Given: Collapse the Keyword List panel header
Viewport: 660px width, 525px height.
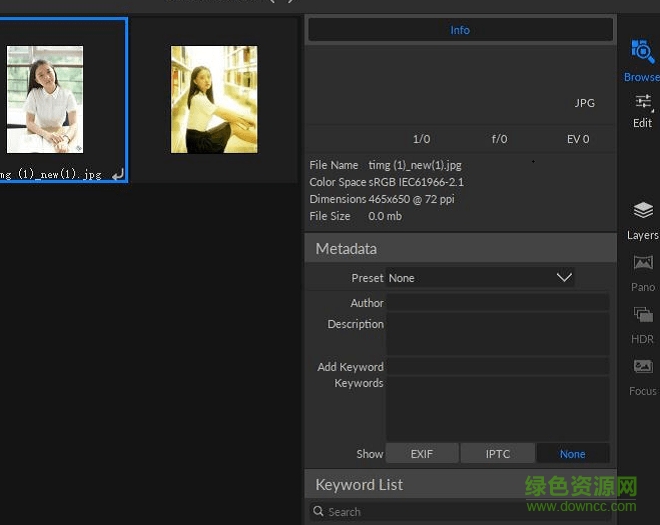Looking at the screenshot, I should click(460, 485).
